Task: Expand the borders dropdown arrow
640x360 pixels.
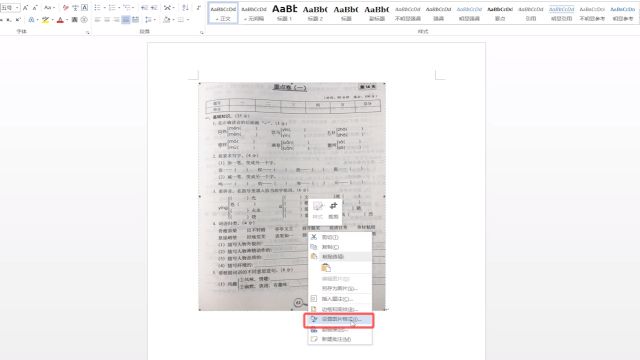Action: (187, 20)
